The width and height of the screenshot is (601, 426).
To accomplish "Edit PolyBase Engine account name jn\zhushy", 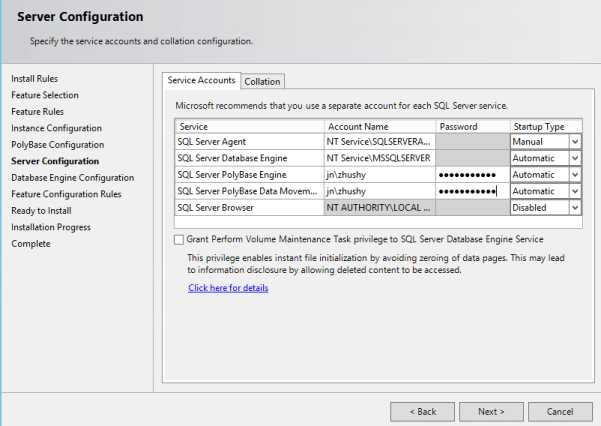I will pos(379,175).
